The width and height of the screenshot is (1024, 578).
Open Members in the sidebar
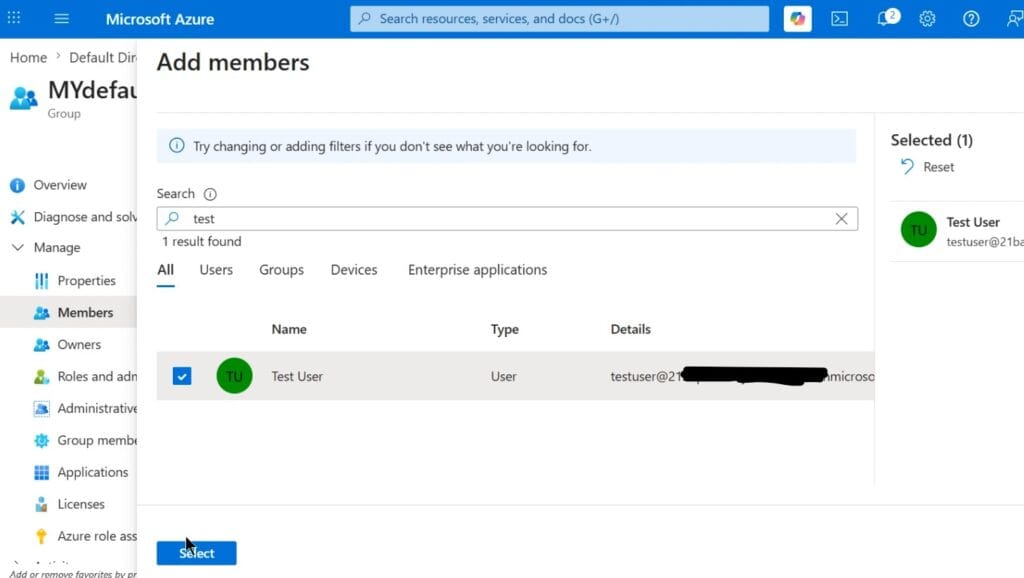pos(85,313)
